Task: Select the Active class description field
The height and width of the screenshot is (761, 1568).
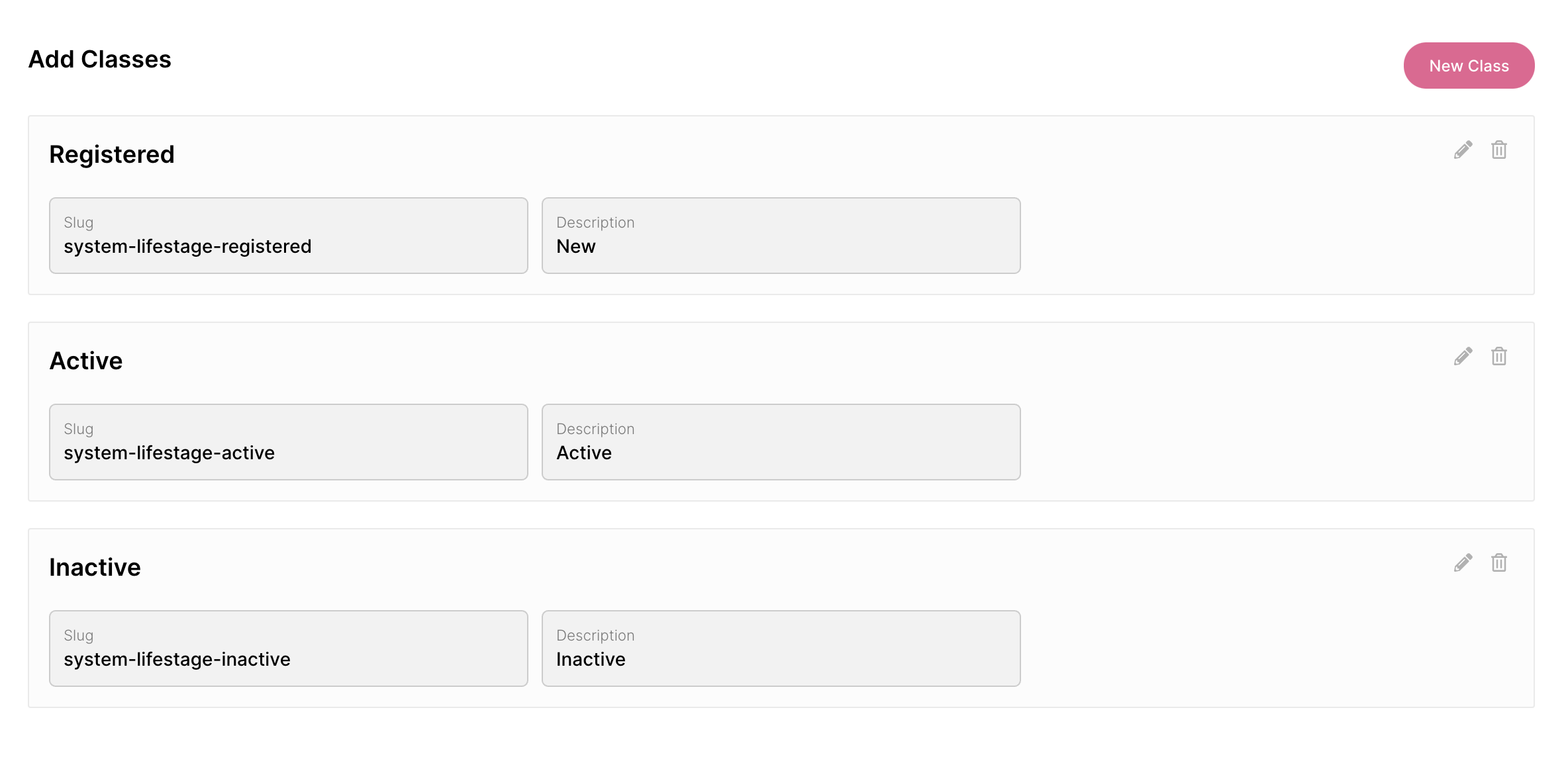Action: coord(781,442)
